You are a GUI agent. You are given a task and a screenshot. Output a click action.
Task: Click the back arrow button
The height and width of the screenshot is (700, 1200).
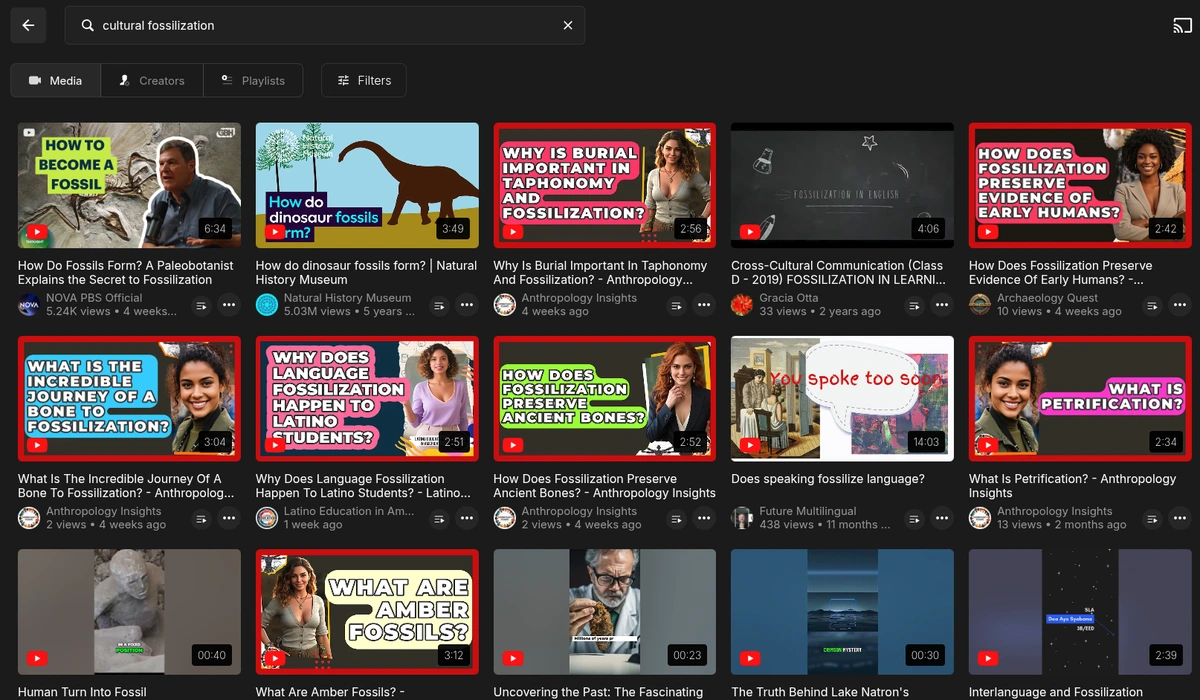click(28, 26)
